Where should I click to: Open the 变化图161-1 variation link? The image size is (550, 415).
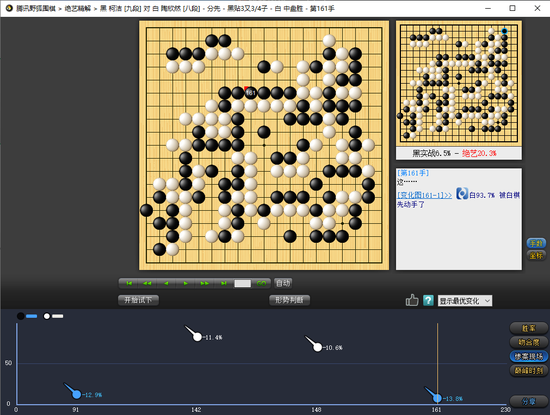coord(424,195)
